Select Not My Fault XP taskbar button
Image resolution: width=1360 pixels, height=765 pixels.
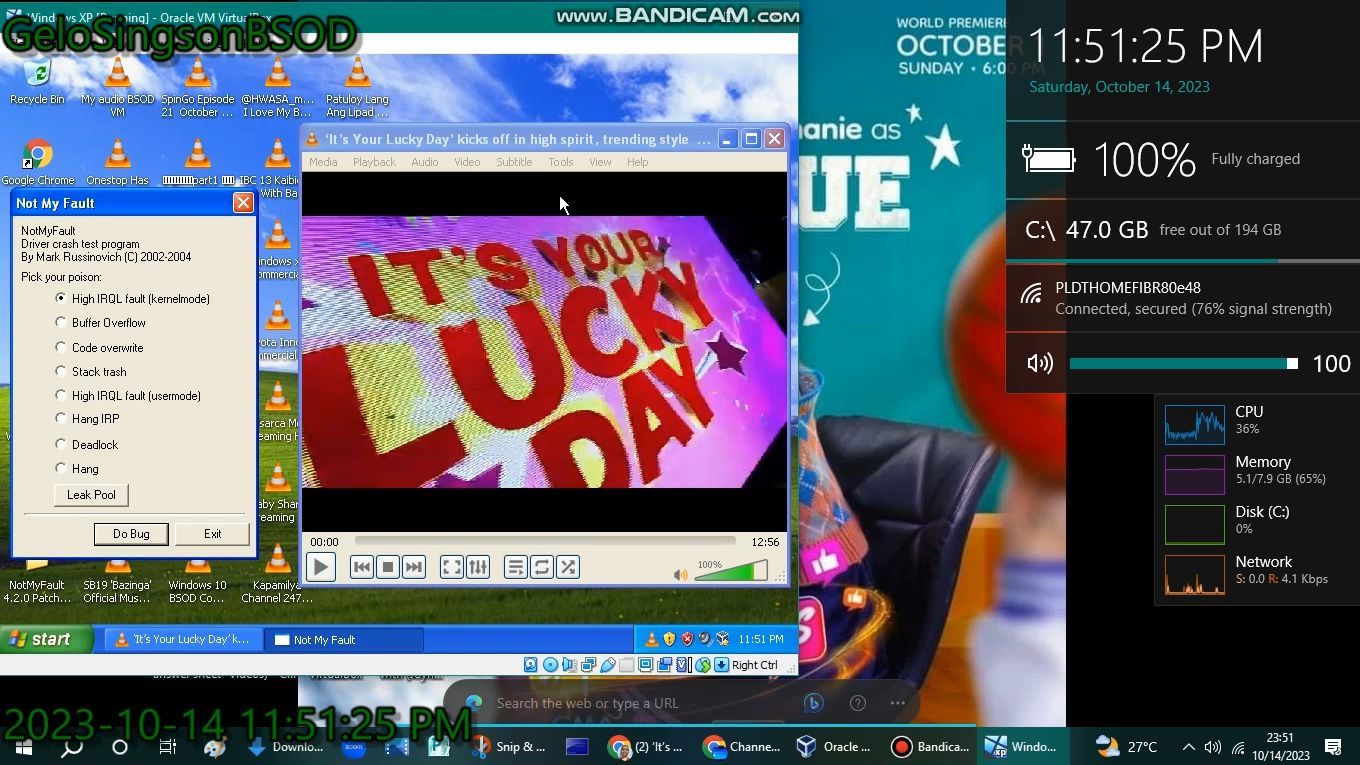click(343, 639)
